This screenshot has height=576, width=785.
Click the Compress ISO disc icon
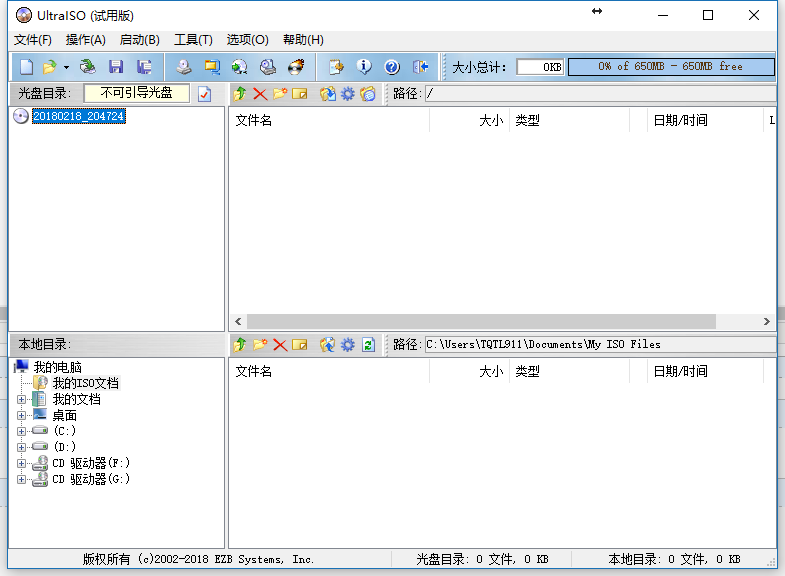click(x=240, y=67)
